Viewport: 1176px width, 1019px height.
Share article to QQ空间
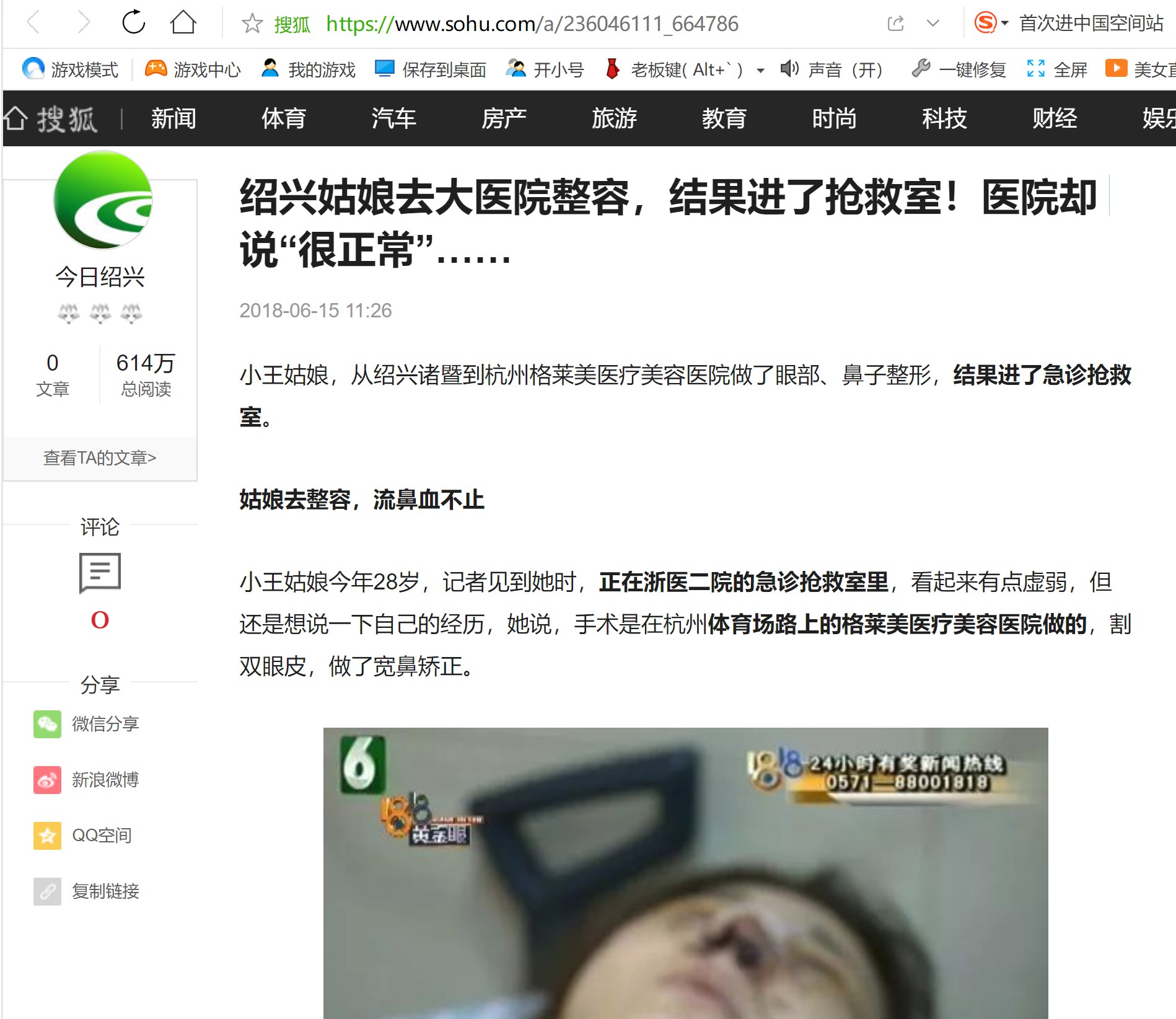pos(82,836)
